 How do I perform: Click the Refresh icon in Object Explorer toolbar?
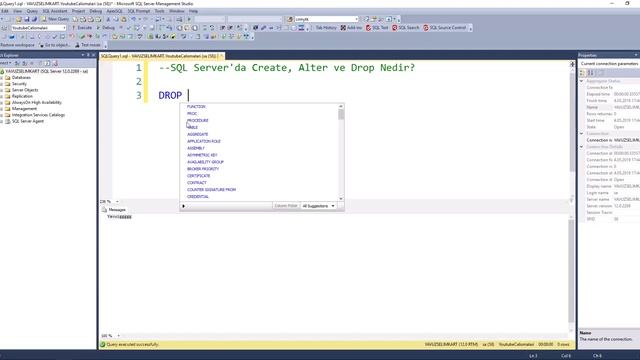tap(47, 63)
